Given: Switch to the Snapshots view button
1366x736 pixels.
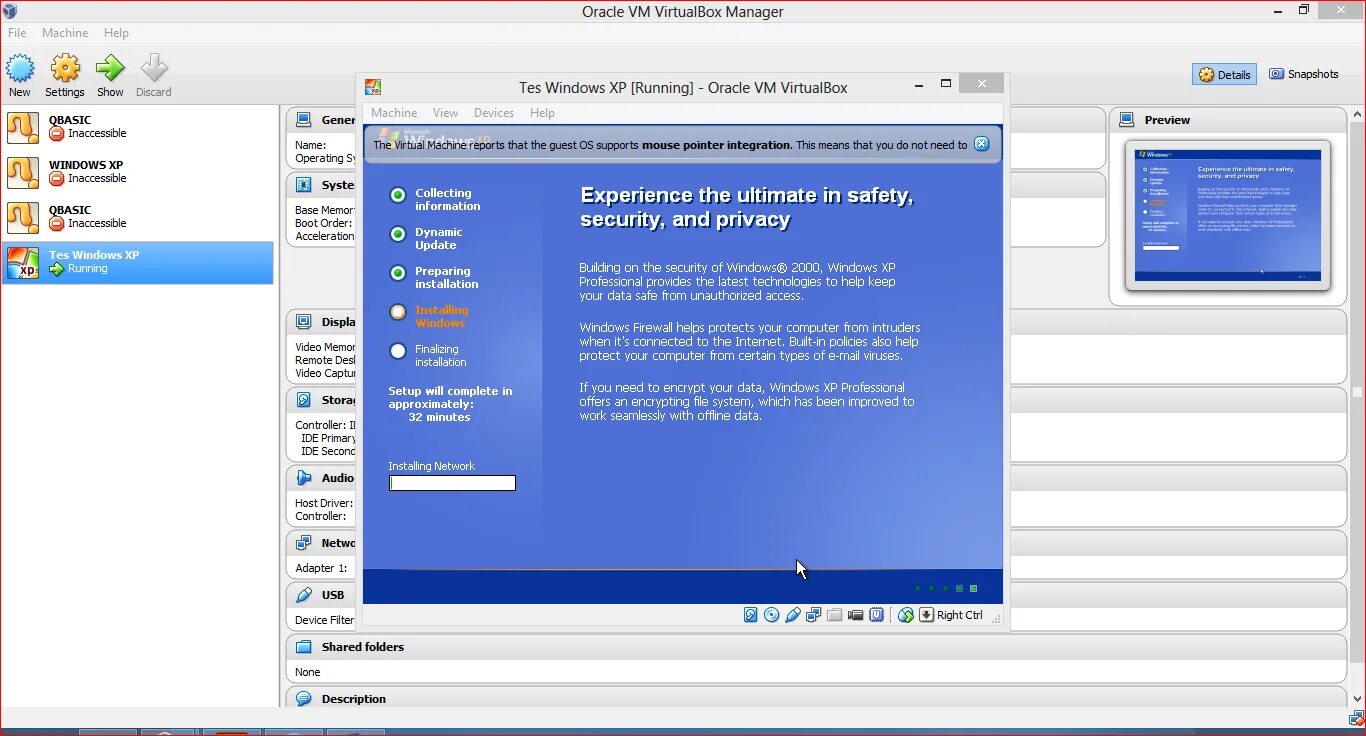Looking at the screenshot, I should coord(1303,74).
